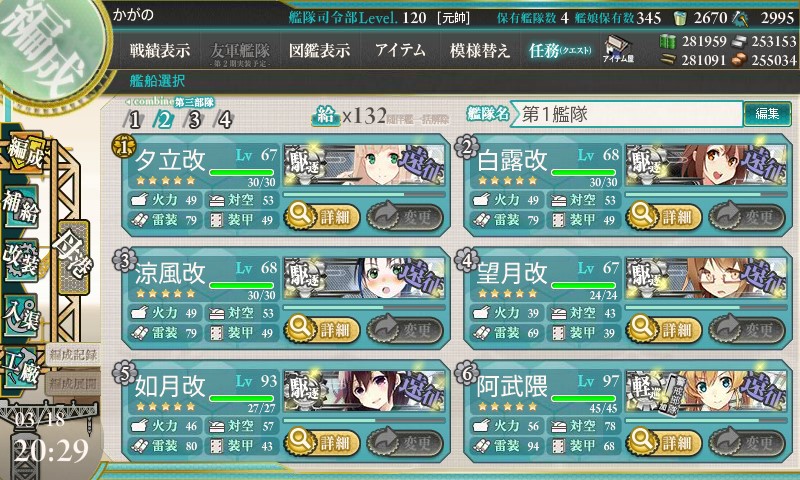
Task: Return to home port via 母港 icon
Action: (x=74, y=257)
